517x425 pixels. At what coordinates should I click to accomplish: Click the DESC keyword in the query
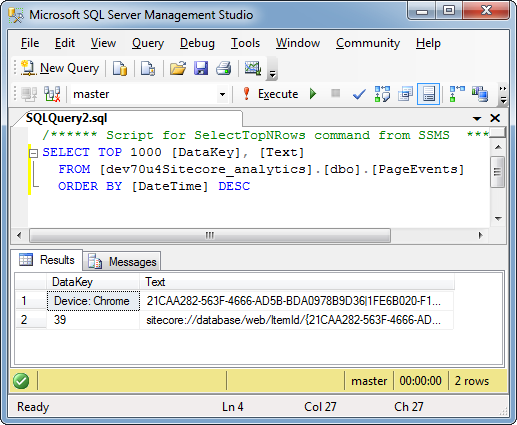[234, 186]
